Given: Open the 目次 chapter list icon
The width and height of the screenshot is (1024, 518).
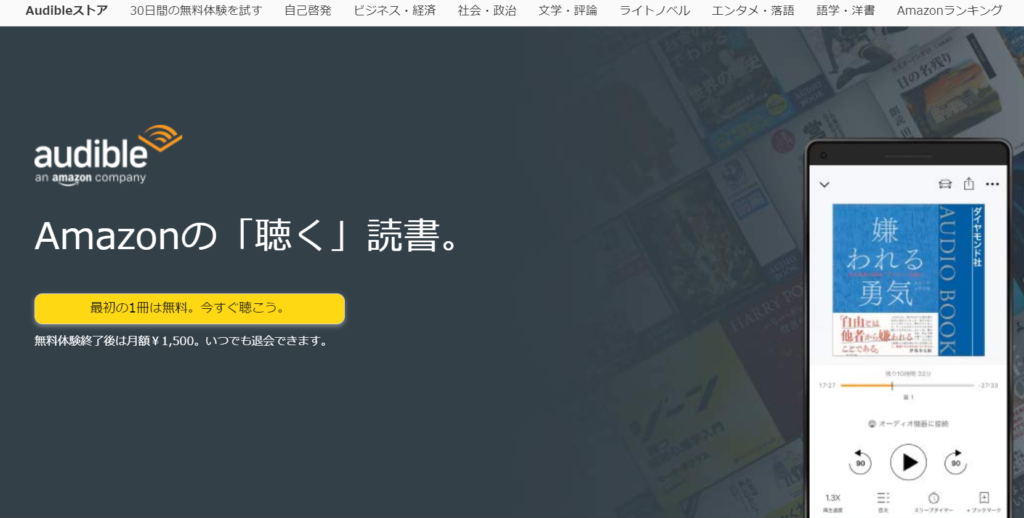Looking at the screenshot, I should tap(883, 502).
